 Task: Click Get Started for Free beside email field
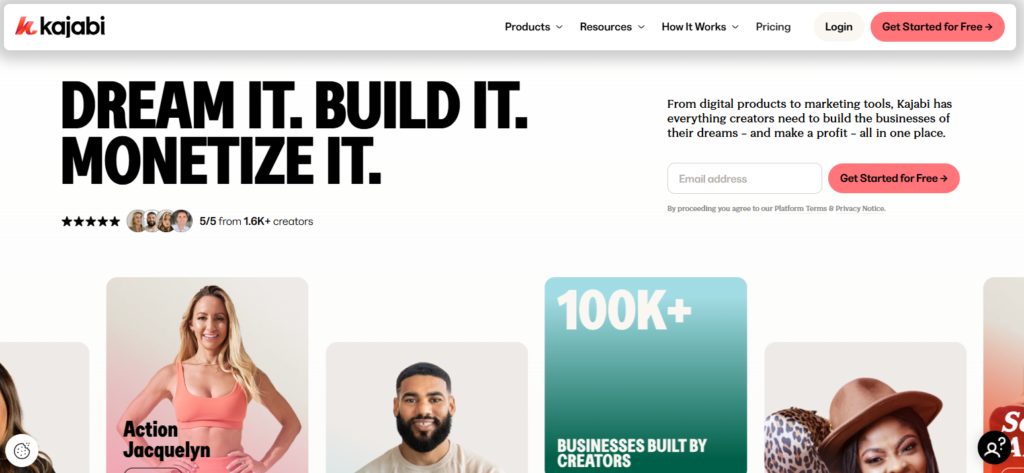click(893, 178)
